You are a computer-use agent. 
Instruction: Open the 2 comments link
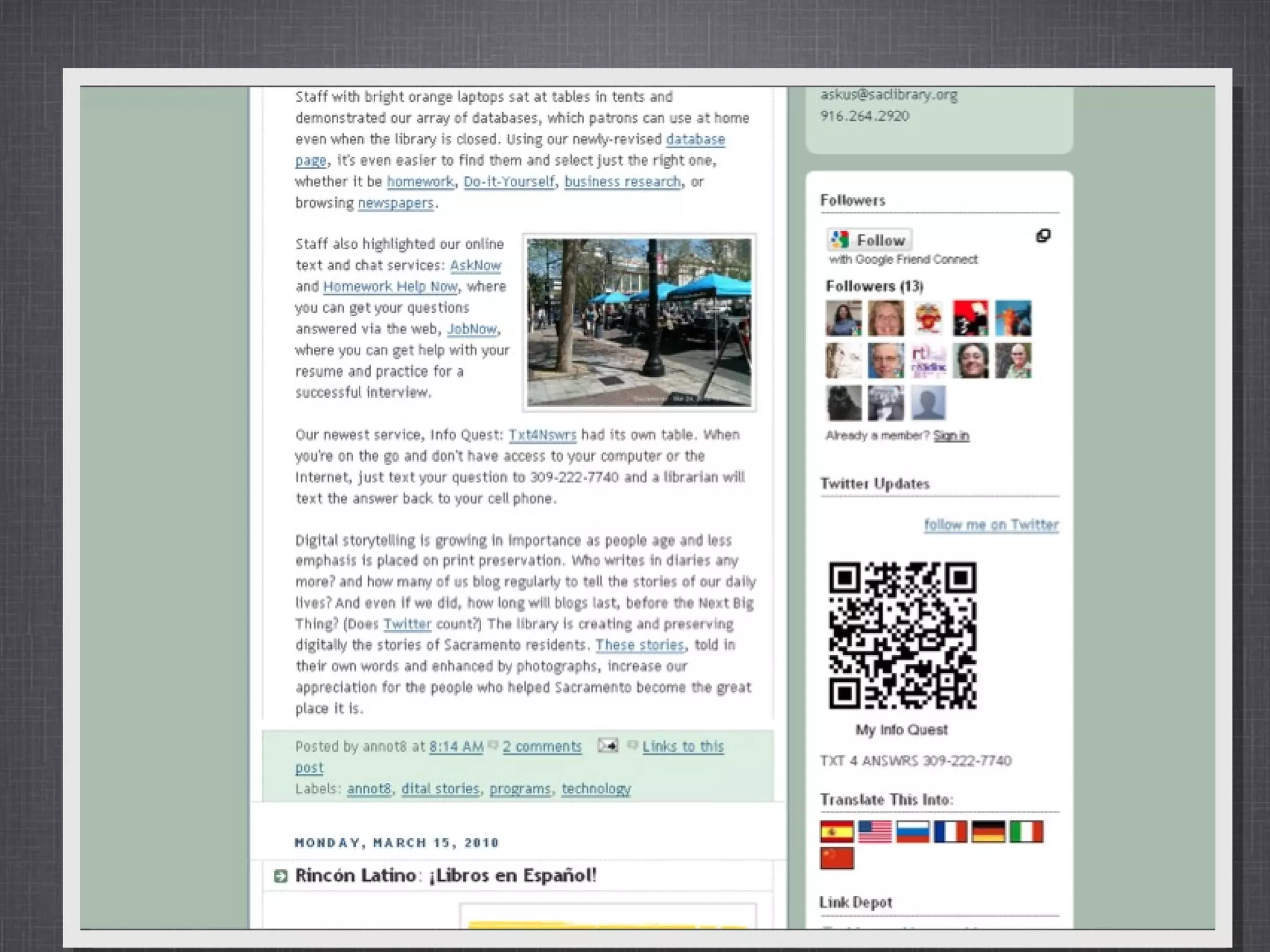click(x=542, y=746)
